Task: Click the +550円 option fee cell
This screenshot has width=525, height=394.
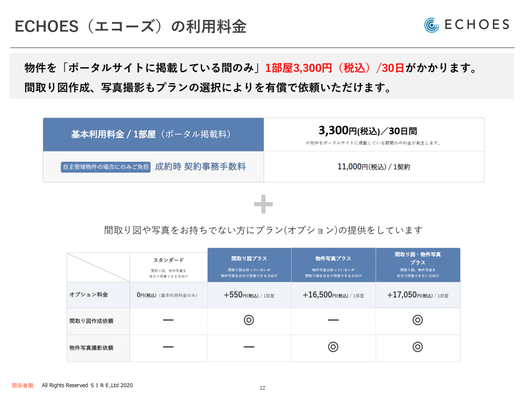Action: pyautogui.click(x=249, y=295)
